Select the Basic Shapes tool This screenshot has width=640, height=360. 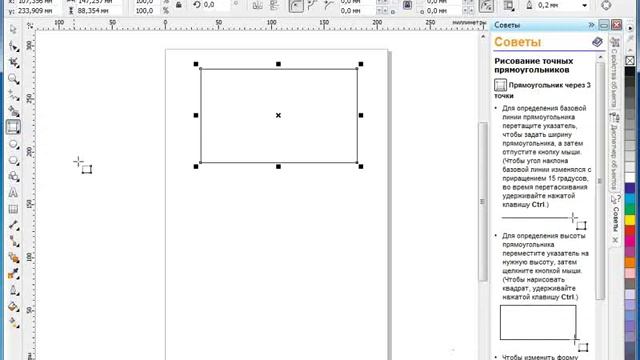pyautogui.click(x=13, y=176)
